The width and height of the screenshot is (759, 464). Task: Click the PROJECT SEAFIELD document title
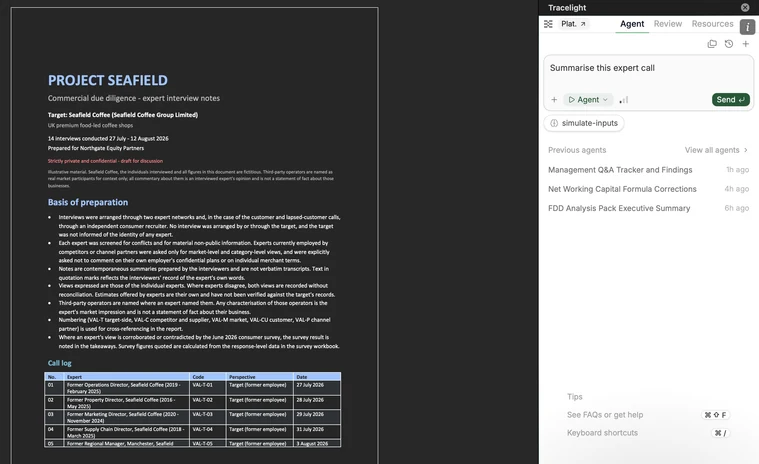point(107,80)
